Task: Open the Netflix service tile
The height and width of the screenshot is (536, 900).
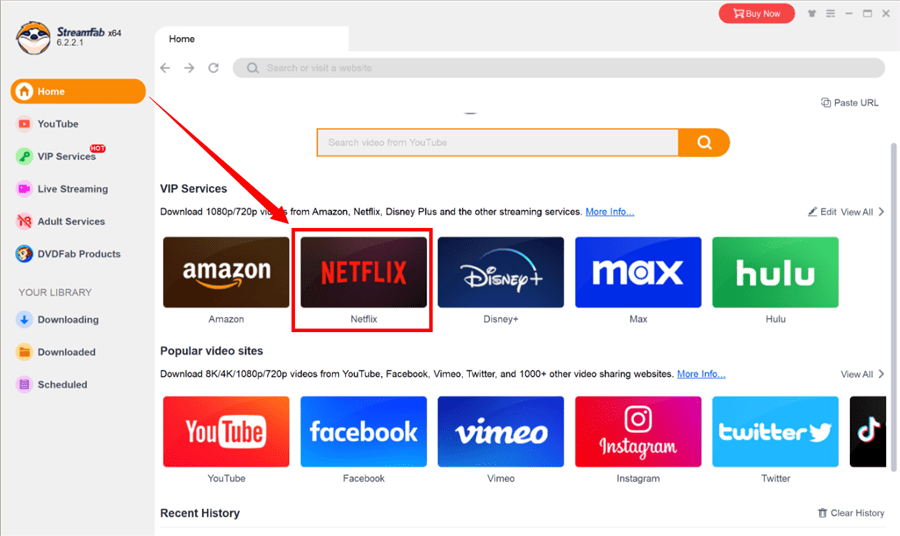Action: pos(364,272)
